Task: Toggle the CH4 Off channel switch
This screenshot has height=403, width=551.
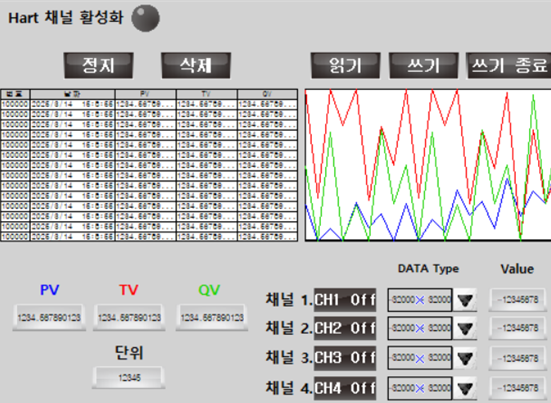Action: pos(345,388)
